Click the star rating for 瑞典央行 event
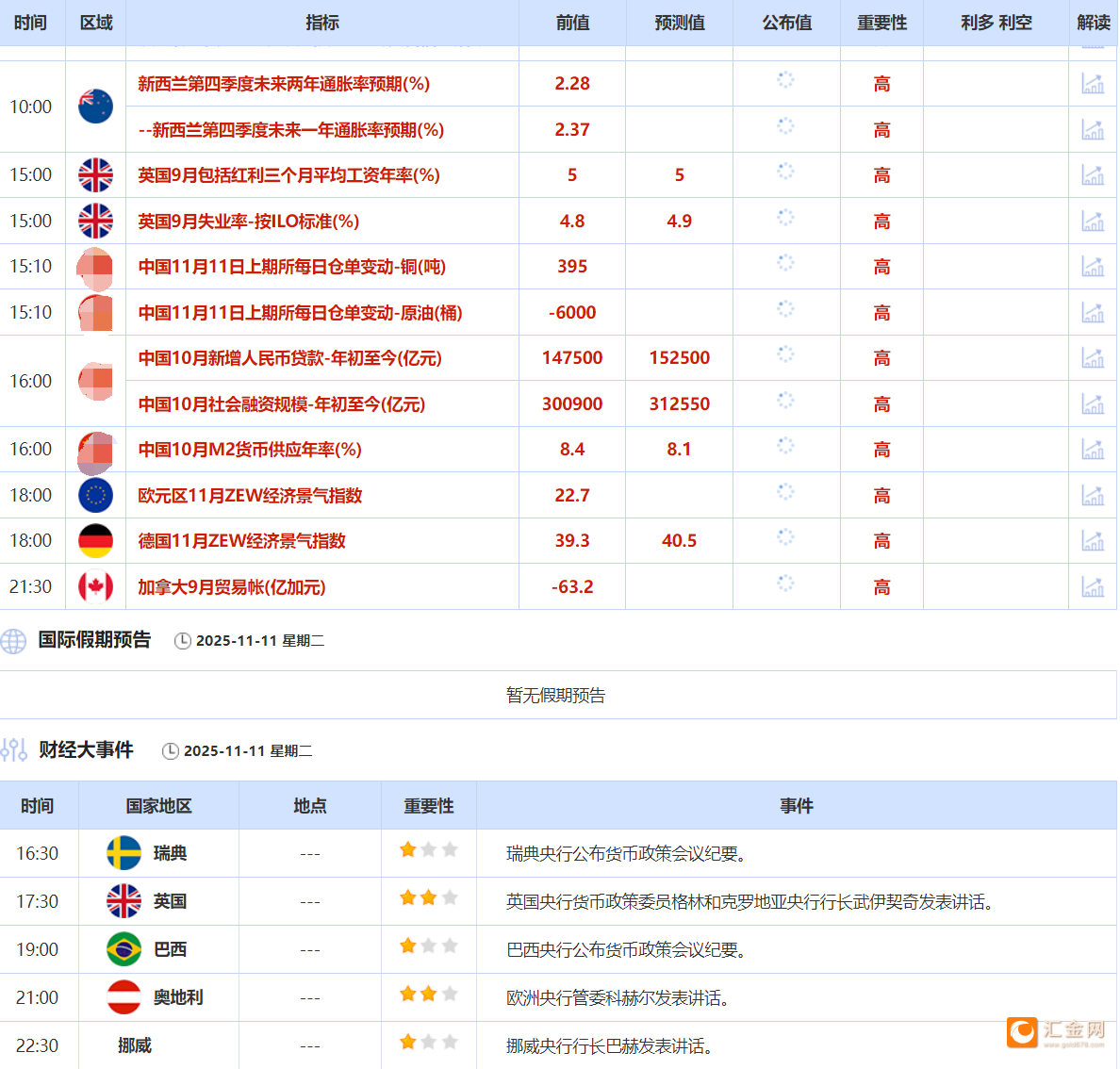 coord(427,848)
